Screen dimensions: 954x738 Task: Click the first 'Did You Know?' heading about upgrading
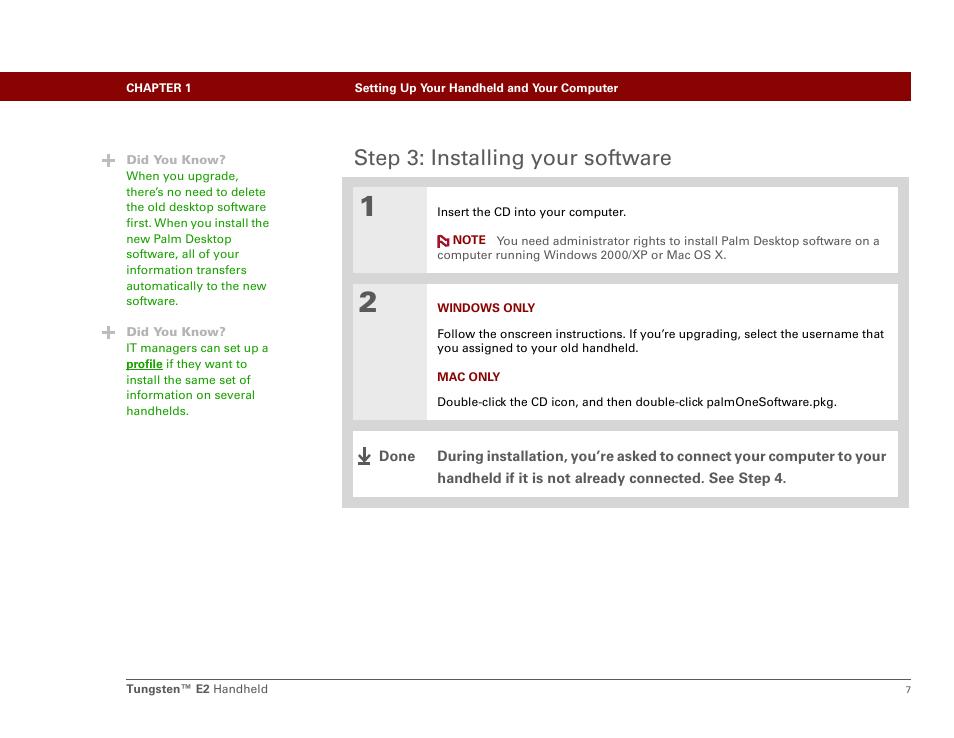coord(176,159)
